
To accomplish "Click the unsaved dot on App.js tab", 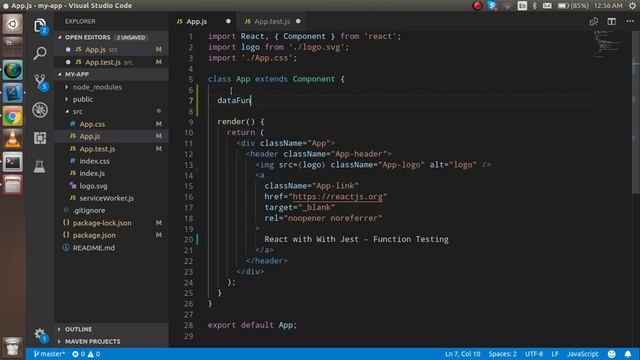I will 228,21.
